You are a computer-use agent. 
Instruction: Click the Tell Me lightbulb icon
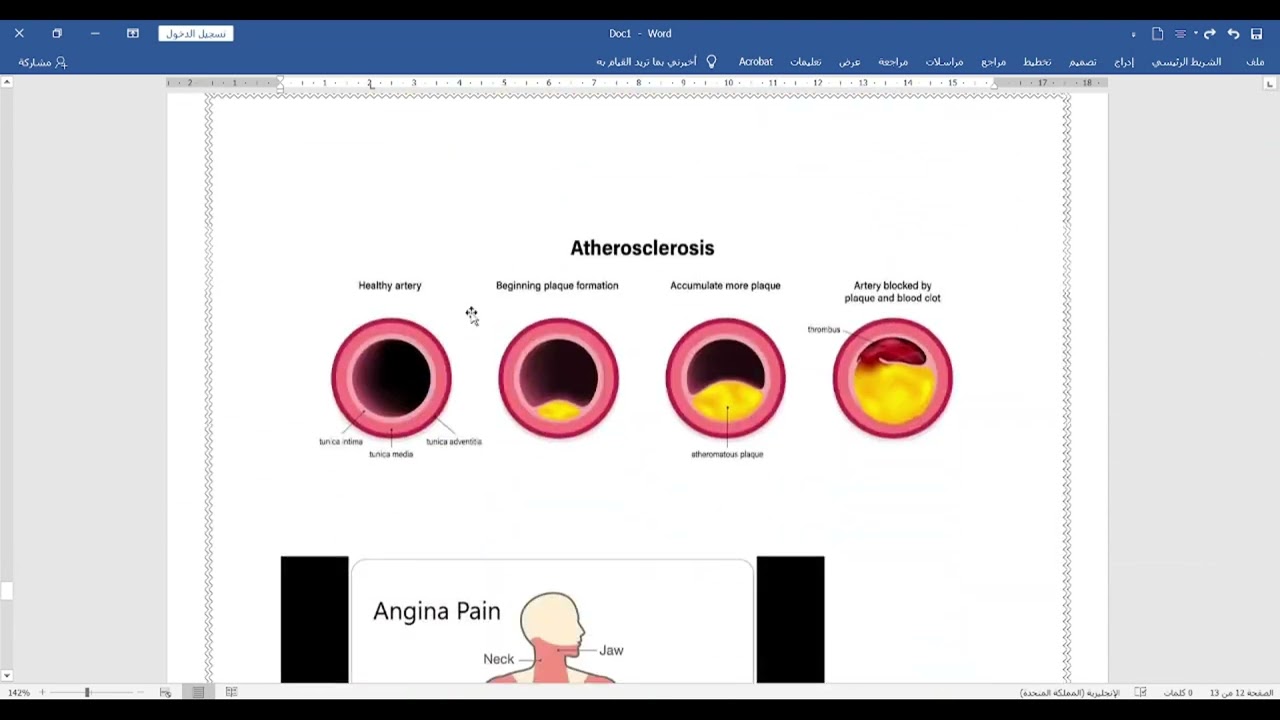(711, 62)
